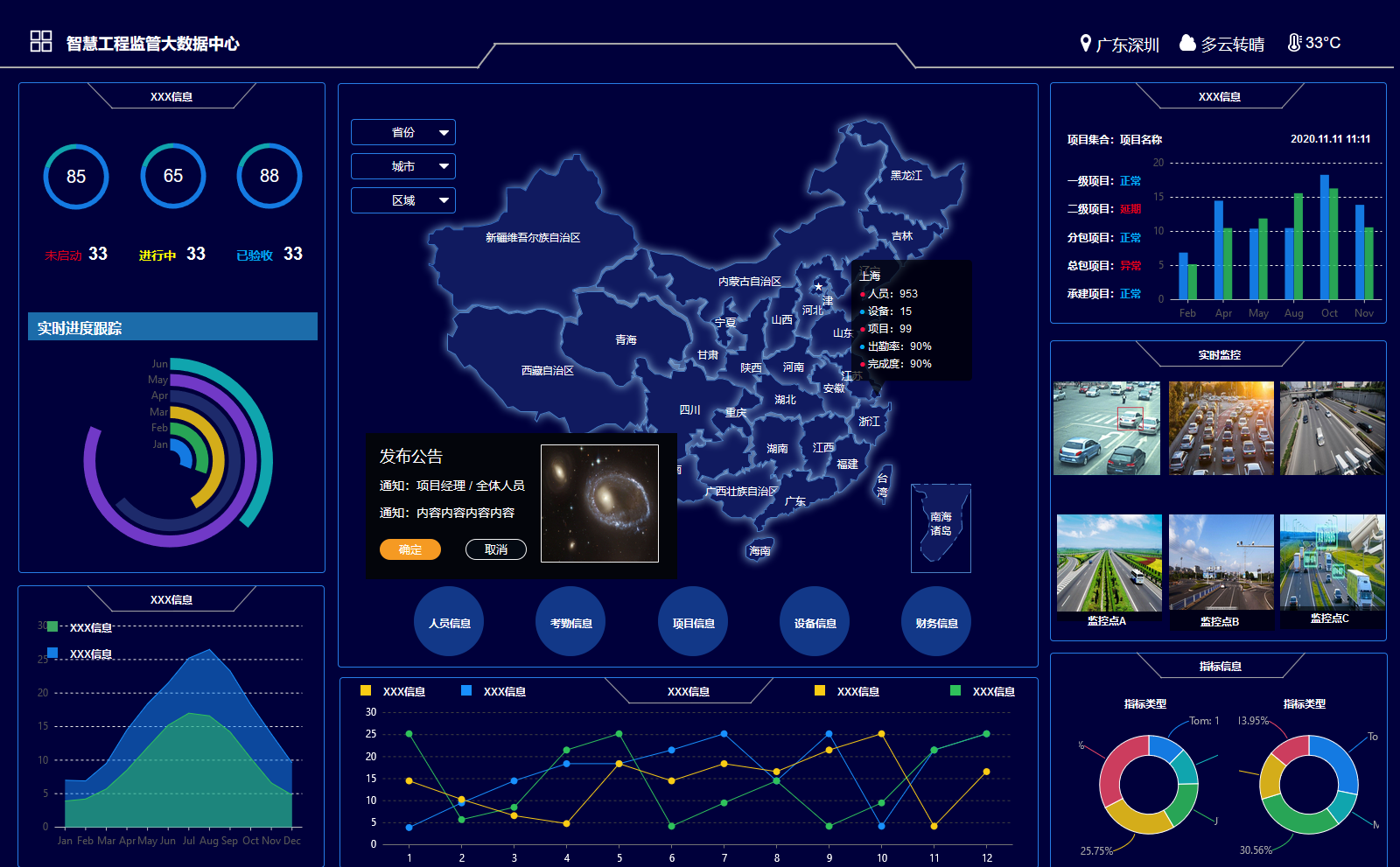Click 二级项目 延期 status row
The image size is (1400, 867).
1104,209
